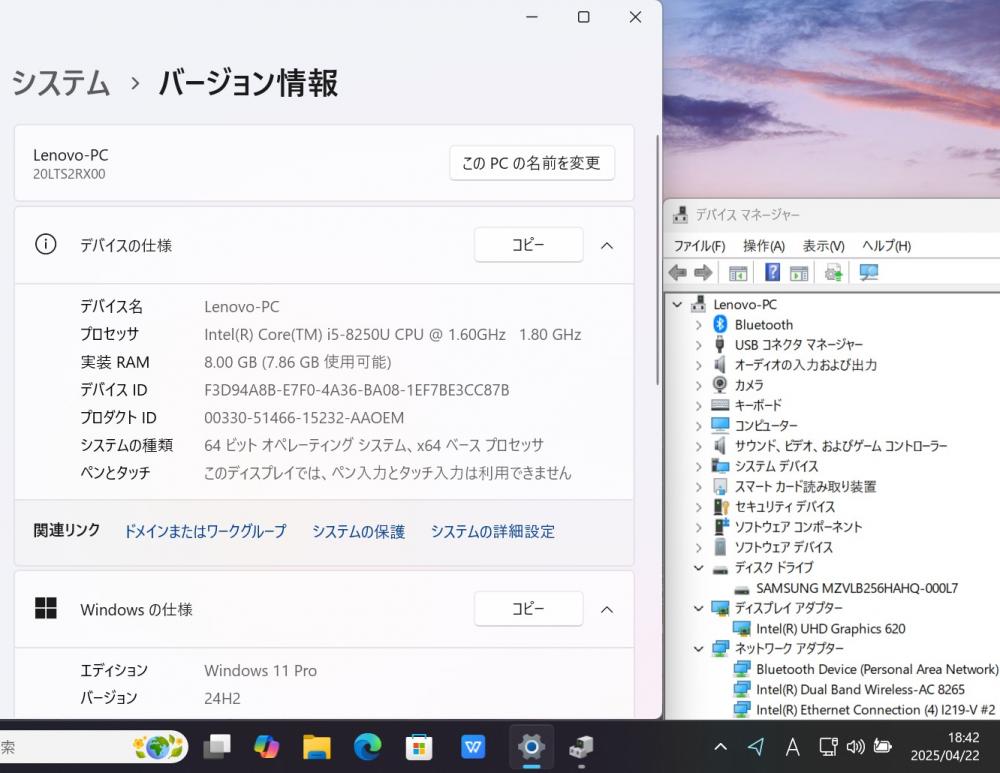
Task: Select the ディスプレイ アダプター icon
Action: coord(720,608)
